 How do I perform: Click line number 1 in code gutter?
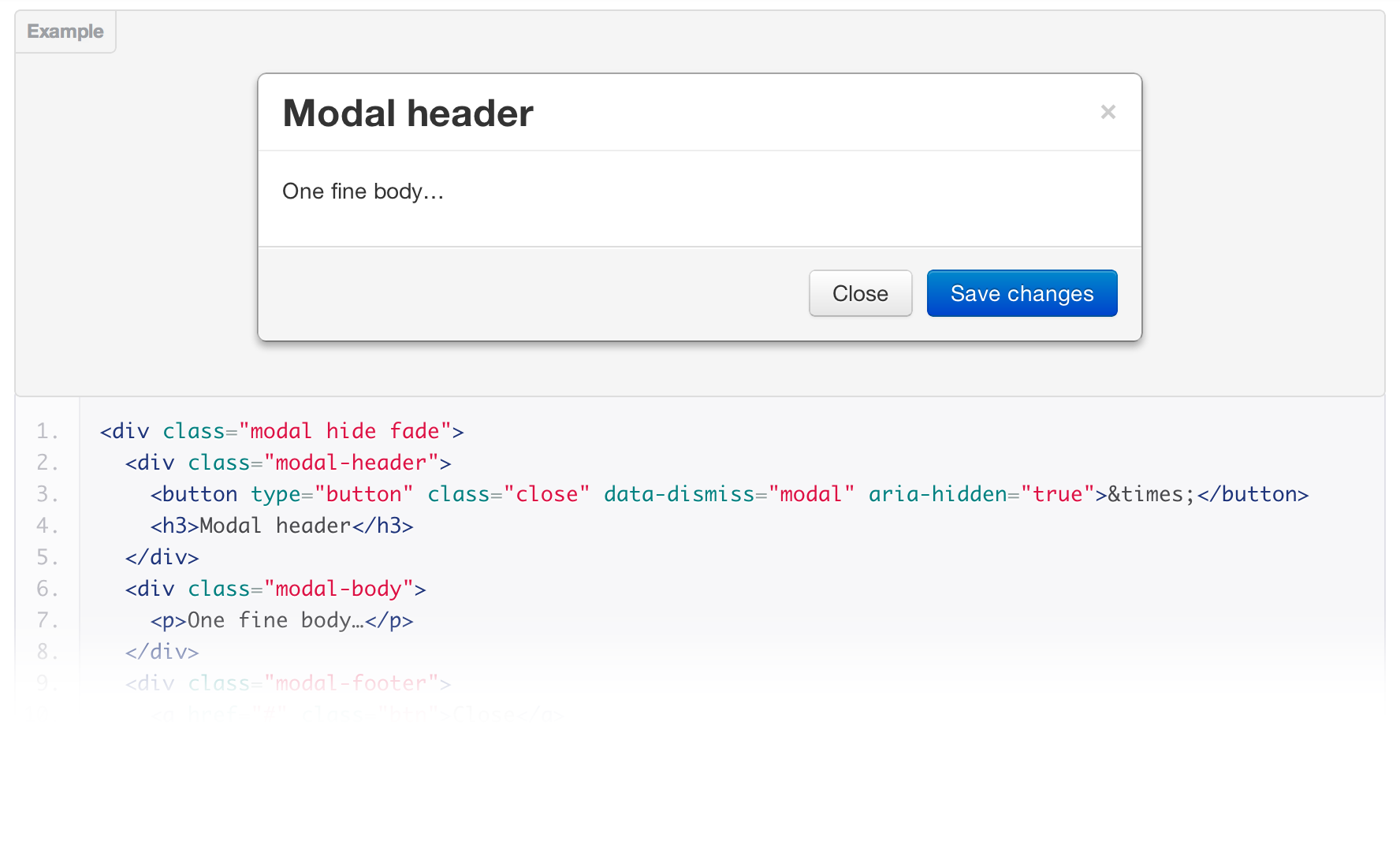click(x=47, y=431)
